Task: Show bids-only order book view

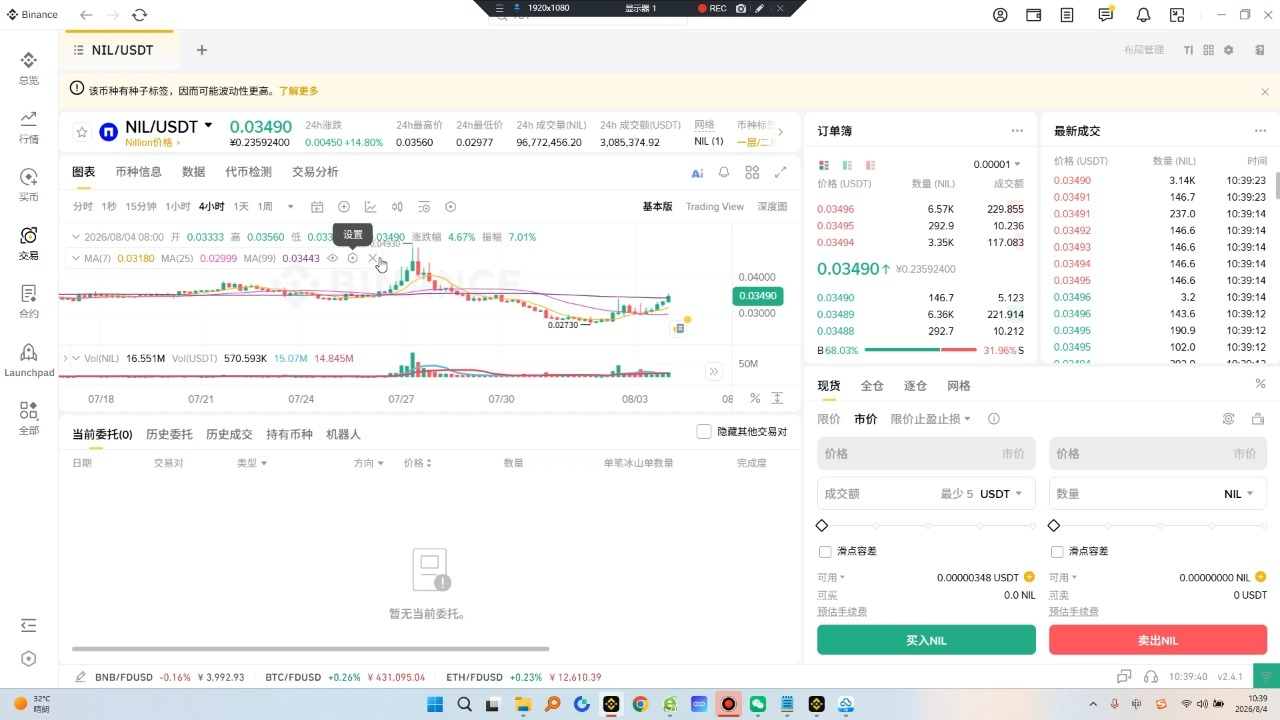Action: coord(847,165)
